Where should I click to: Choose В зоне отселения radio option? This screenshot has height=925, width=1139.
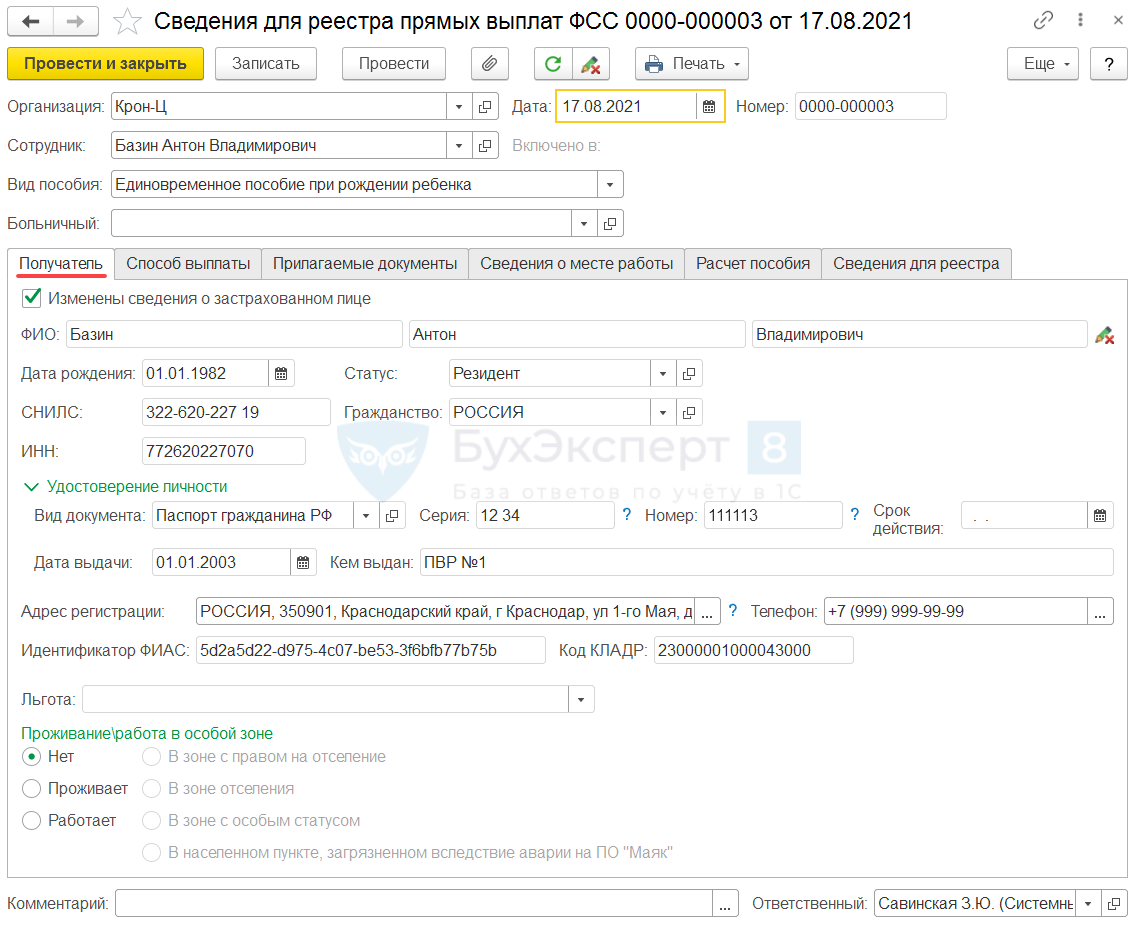click(151, 789)
